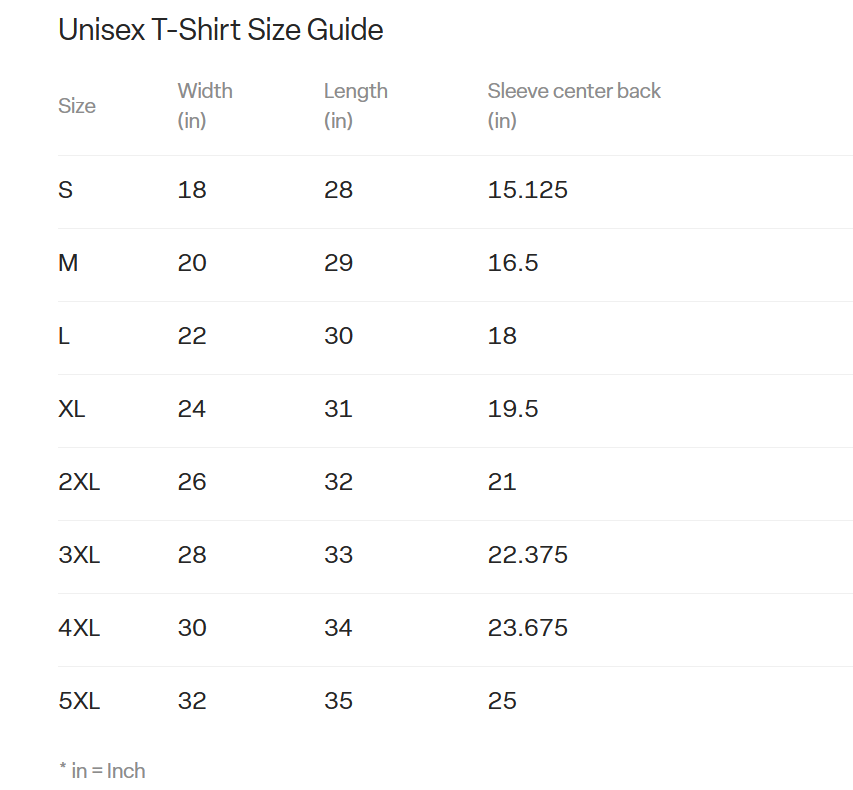Click the 35 length value for 5XL

coord(338,701)
